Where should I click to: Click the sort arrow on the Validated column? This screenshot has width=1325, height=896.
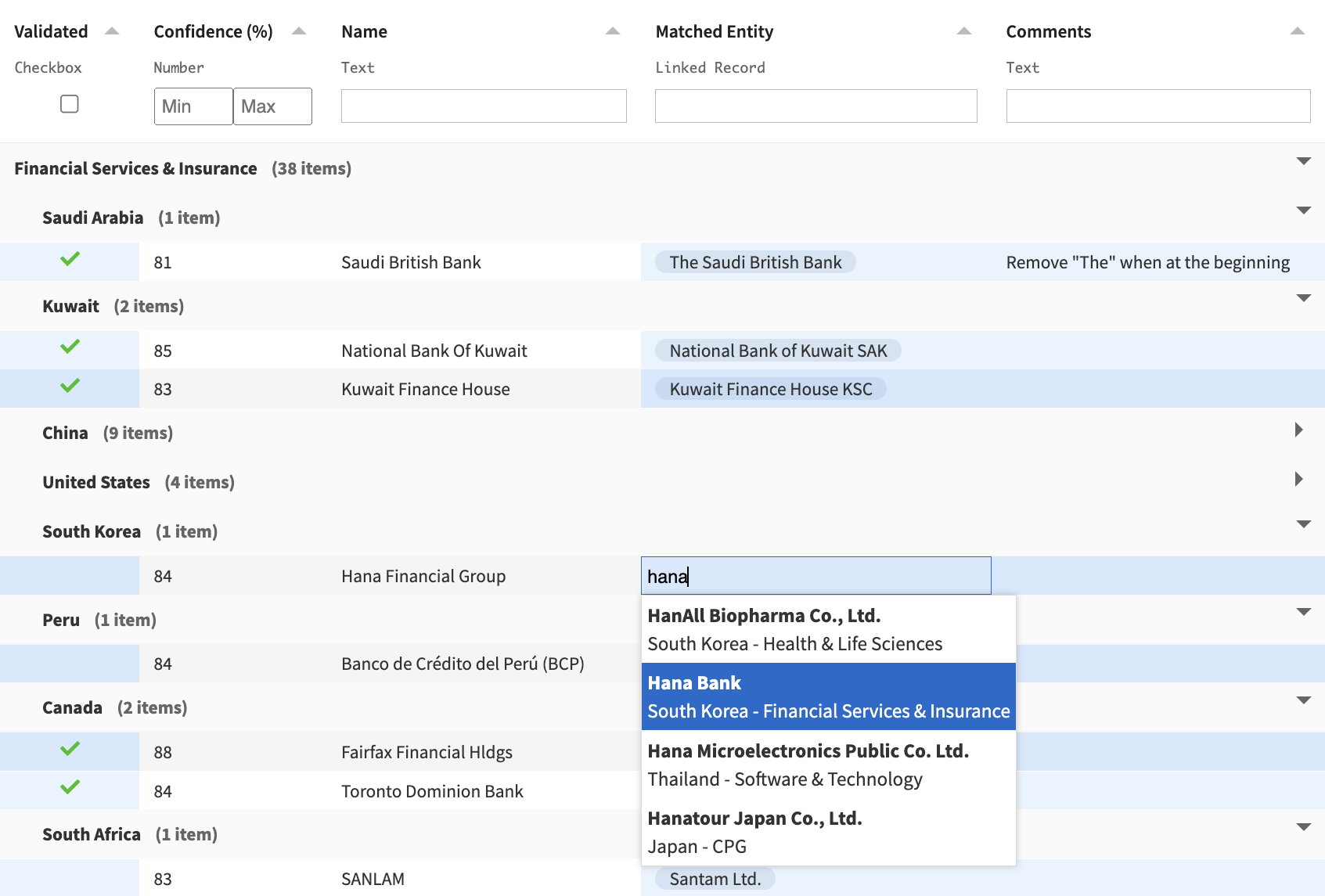point(111,30)
